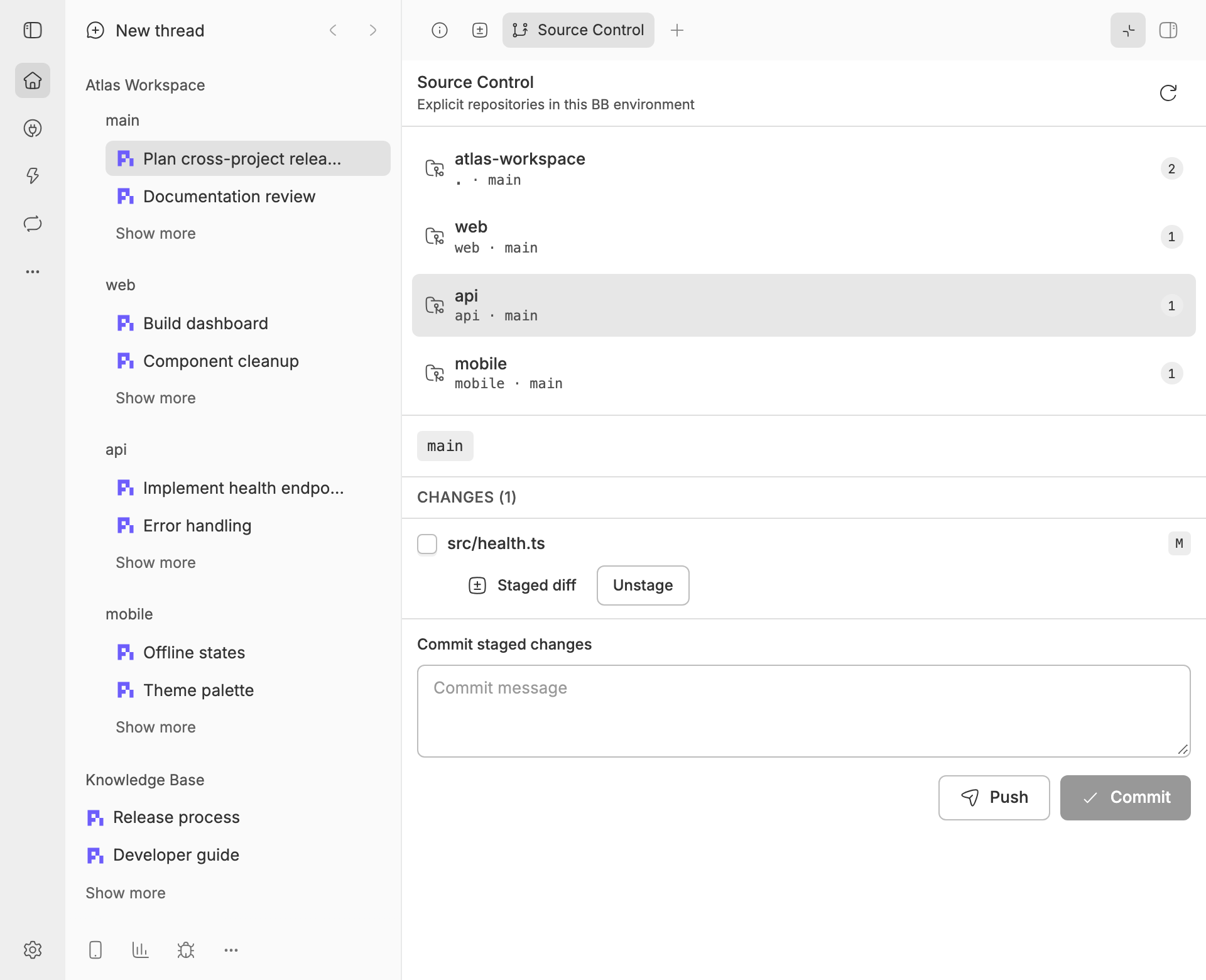Click the collapse panel icon top right
1206x980 pixels.
(1128, 30)
